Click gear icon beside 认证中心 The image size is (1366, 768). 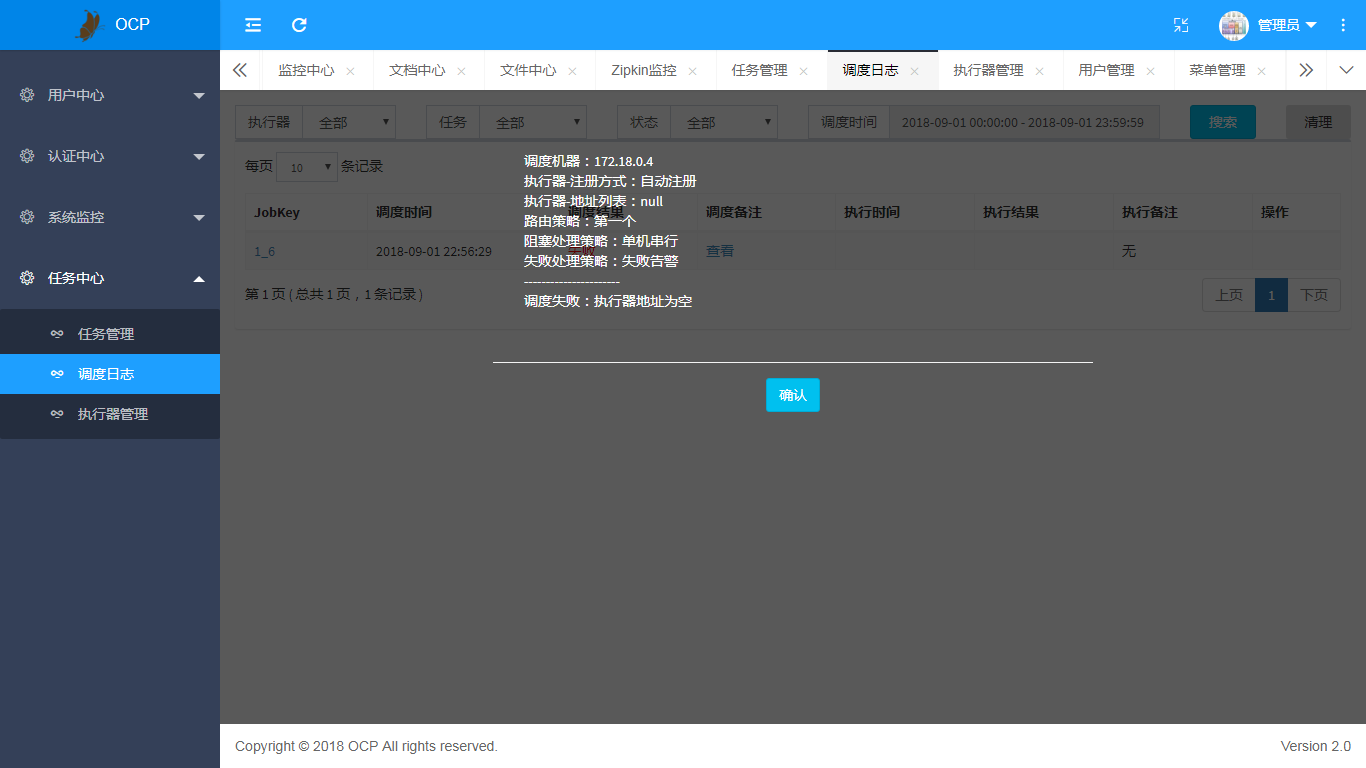pos(27,156)
